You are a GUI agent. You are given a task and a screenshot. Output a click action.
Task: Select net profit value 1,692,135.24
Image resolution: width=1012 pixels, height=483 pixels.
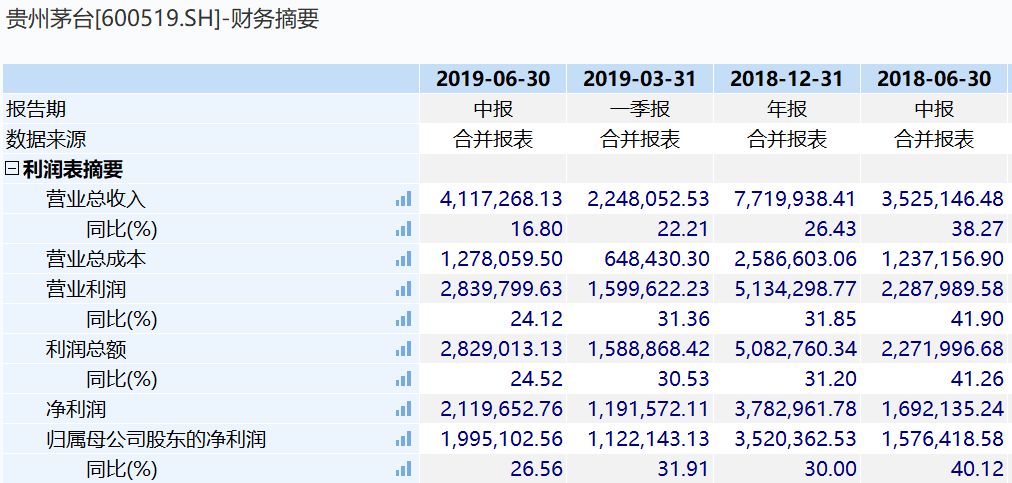pos(942,409)
